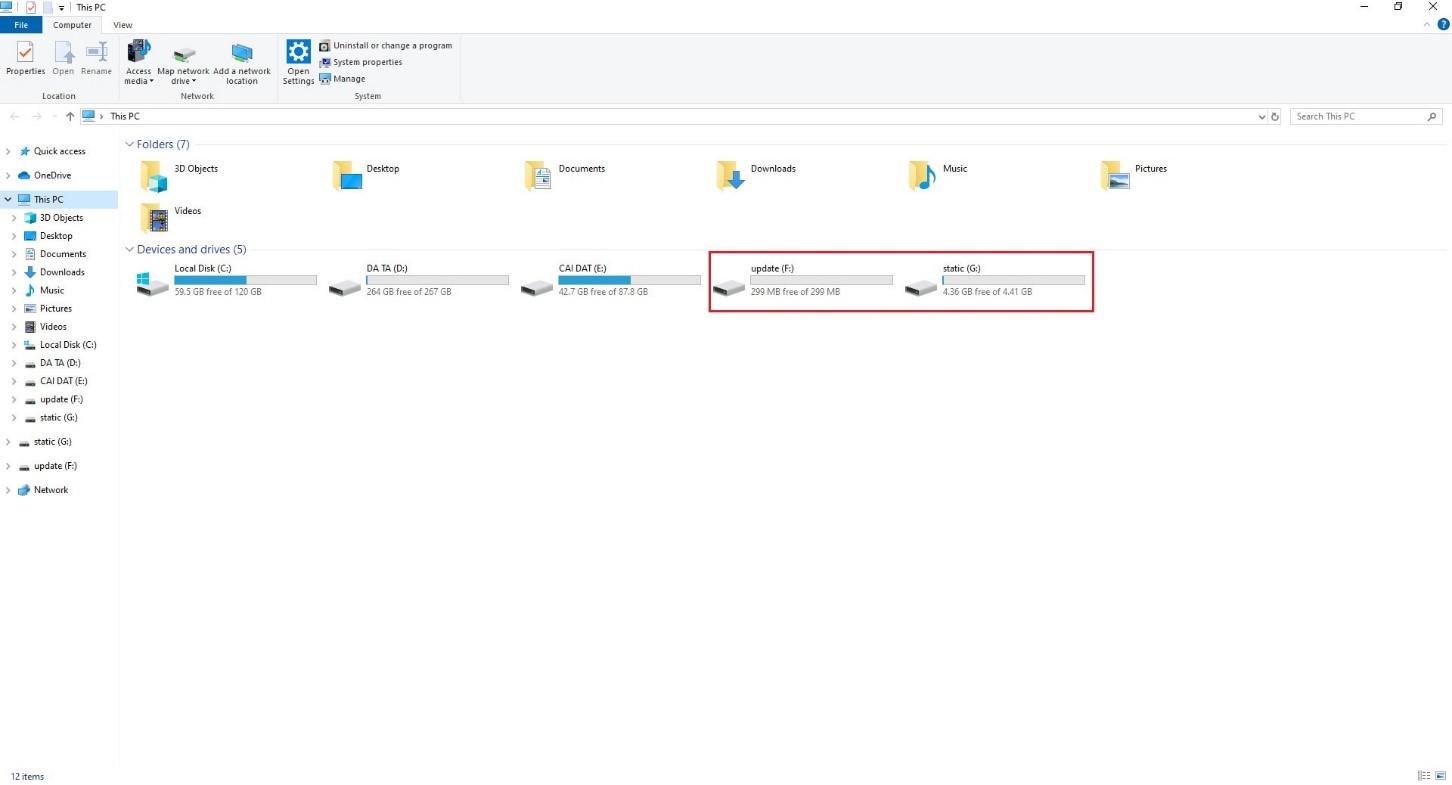Open Settings gear icon in ribbon

tap(298, 52)
